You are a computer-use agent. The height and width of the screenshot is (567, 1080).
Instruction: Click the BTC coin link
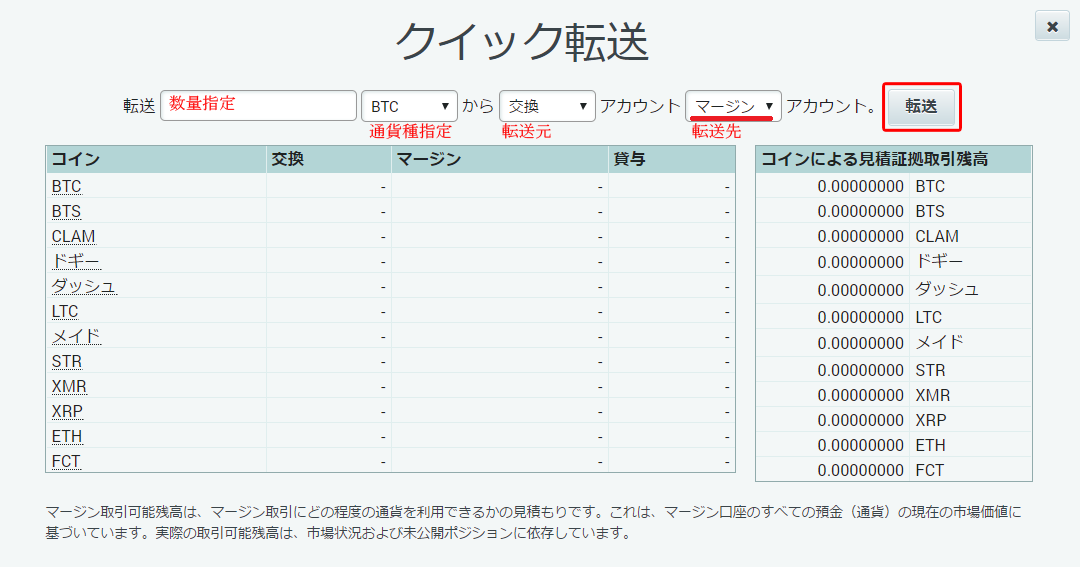click(66, 187)
